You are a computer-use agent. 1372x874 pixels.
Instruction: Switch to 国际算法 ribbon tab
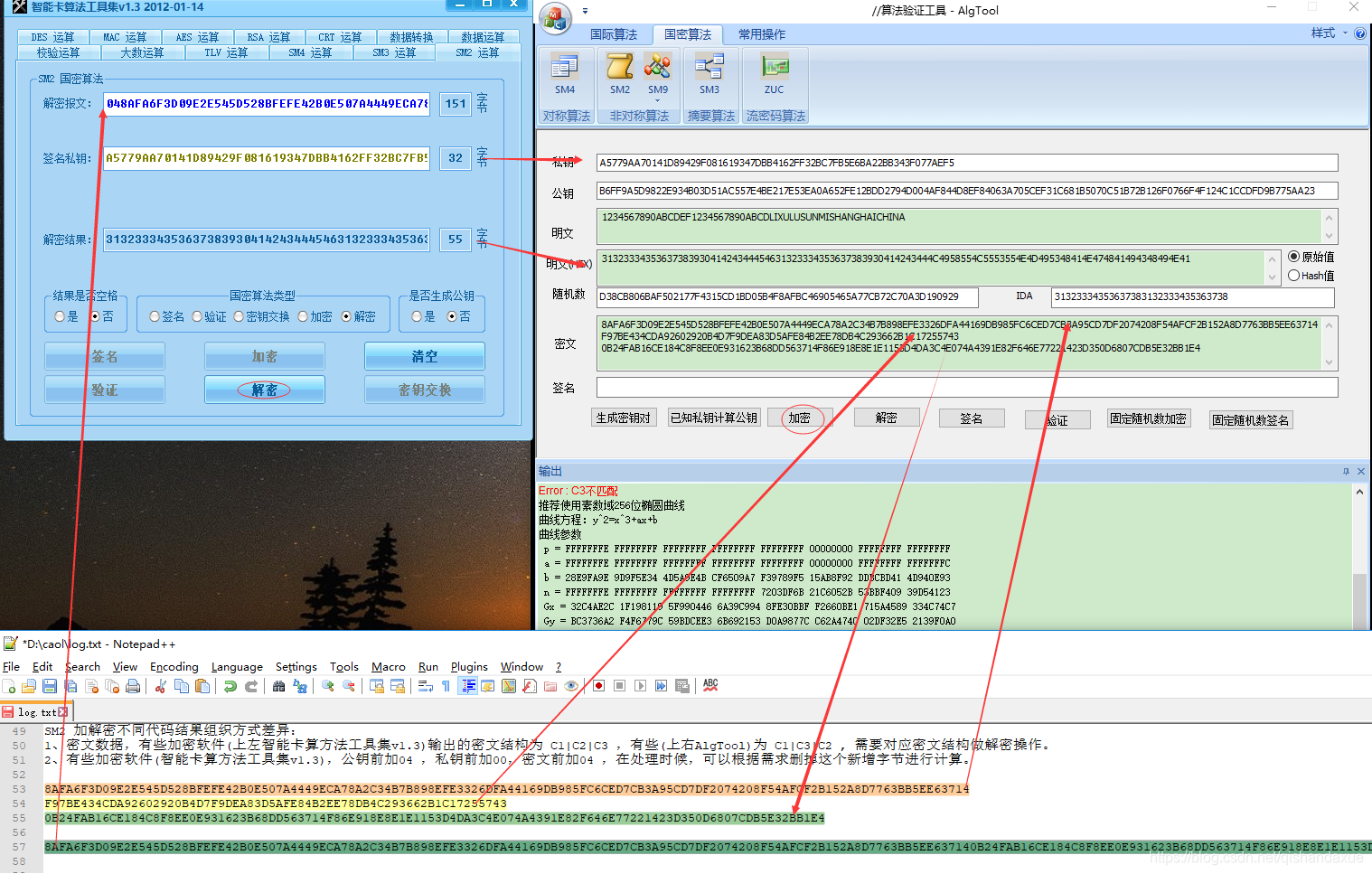pyautogui.click(x=614, y=34)
